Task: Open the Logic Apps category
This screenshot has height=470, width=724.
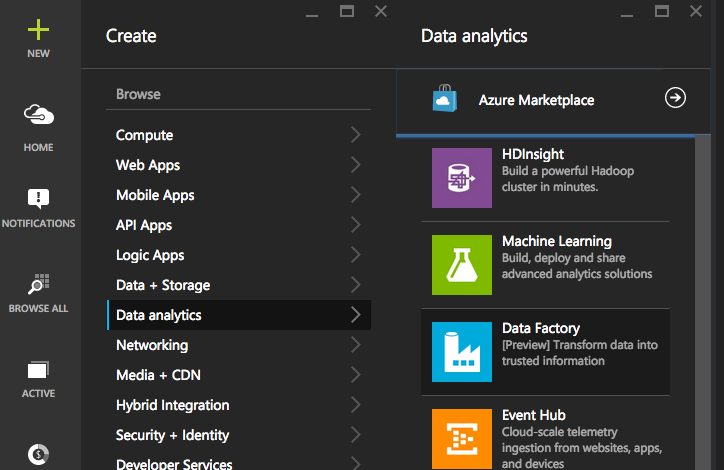Action: (x=239, y=255)
